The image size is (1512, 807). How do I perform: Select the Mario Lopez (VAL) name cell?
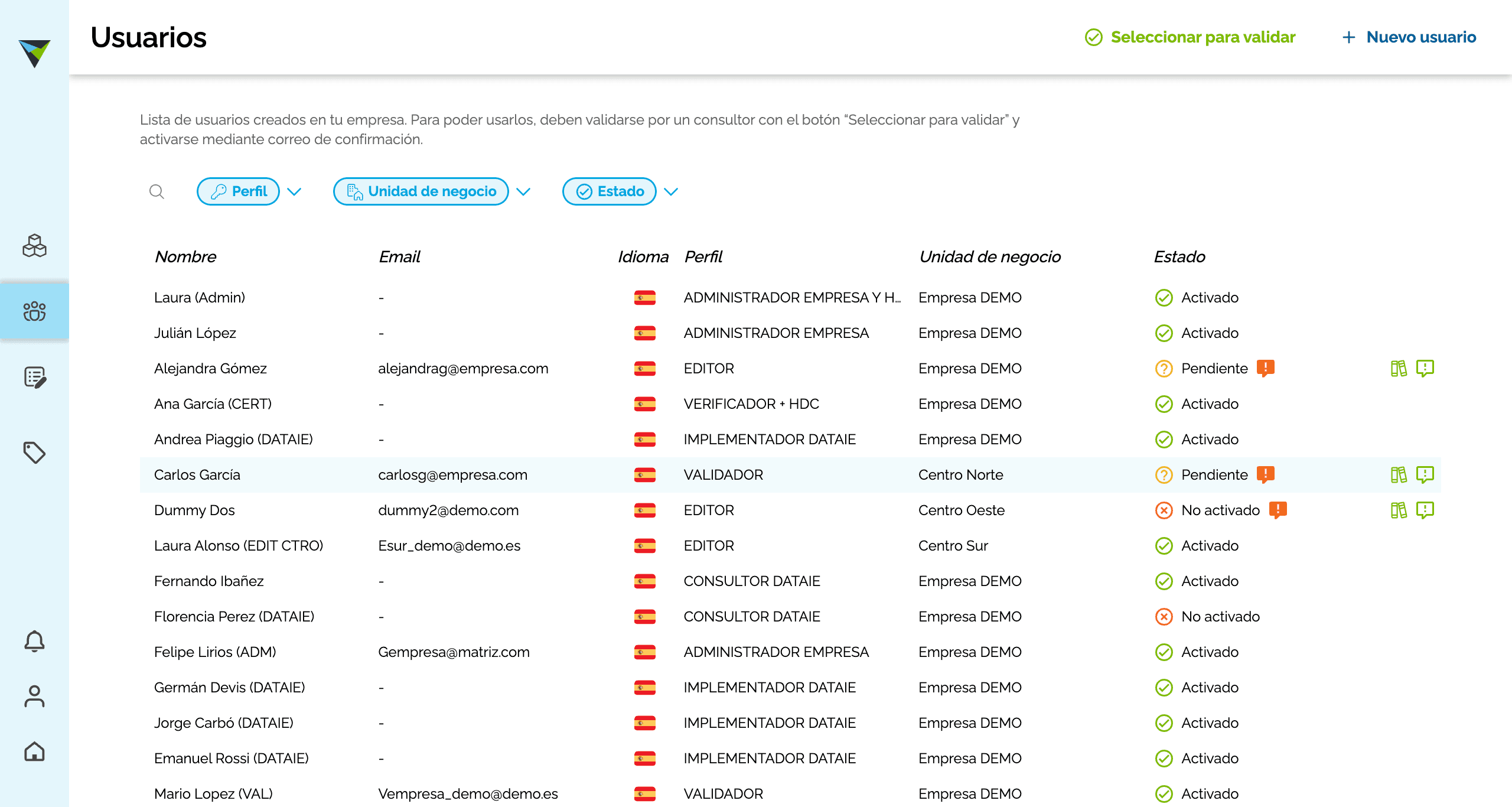[x=213, y=794]
